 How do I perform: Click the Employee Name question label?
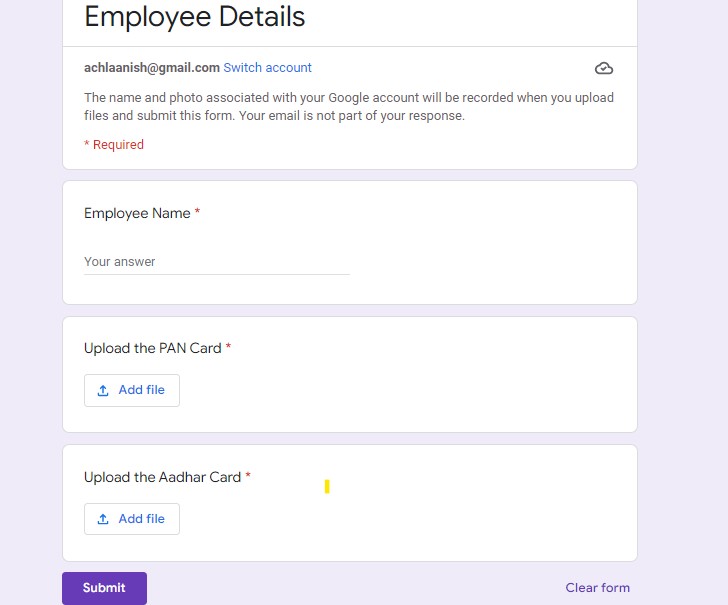(x=137, y=213)
